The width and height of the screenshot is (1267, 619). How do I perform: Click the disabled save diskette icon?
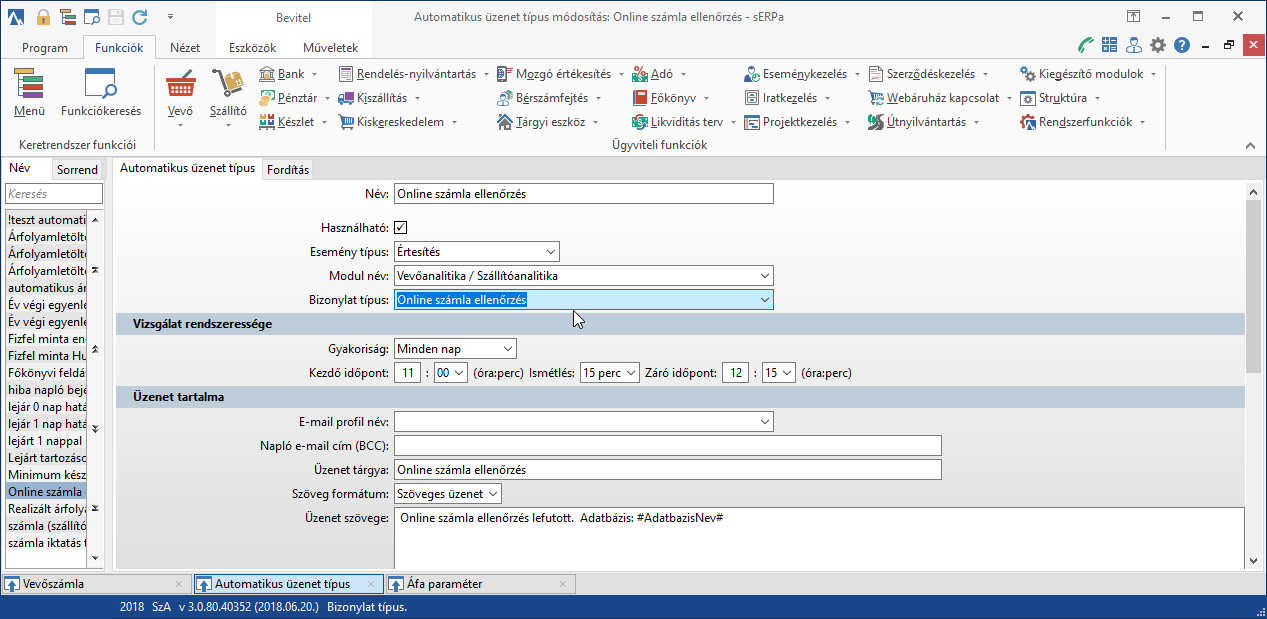tap(115, 17)
